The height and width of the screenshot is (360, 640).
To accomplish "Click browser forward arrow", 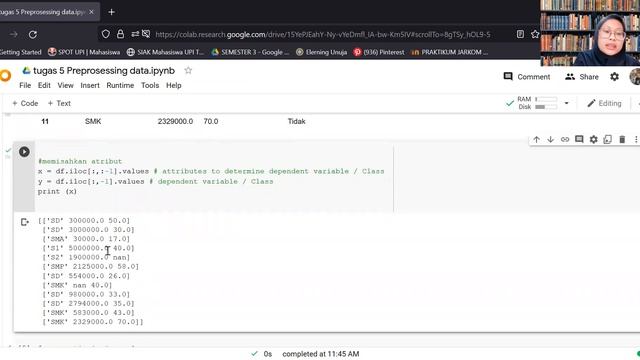I will coord(13,35).
